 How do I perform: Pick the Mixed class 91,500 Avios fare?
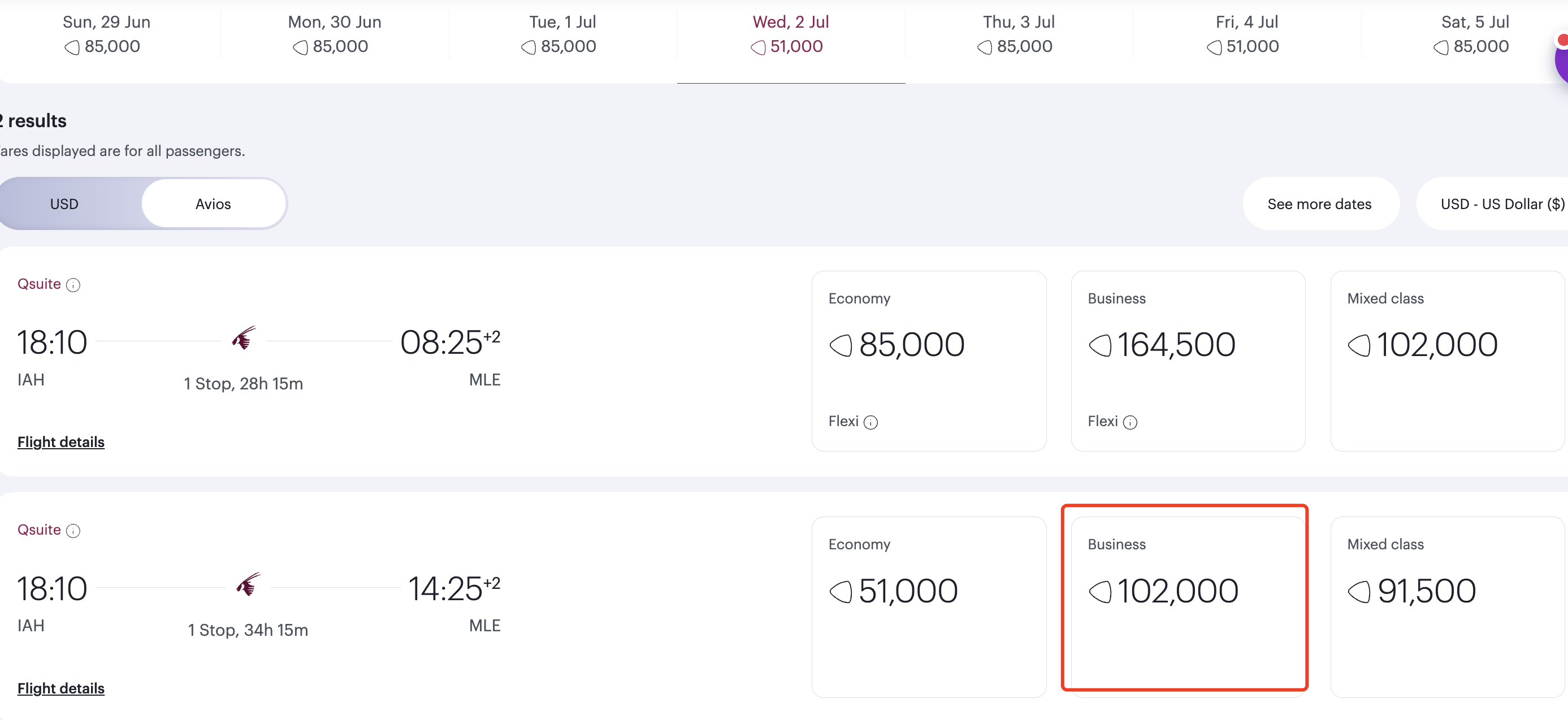[1448, 607]
